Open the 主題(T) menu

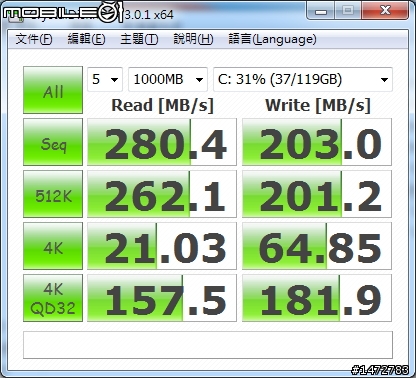point(139,39)
